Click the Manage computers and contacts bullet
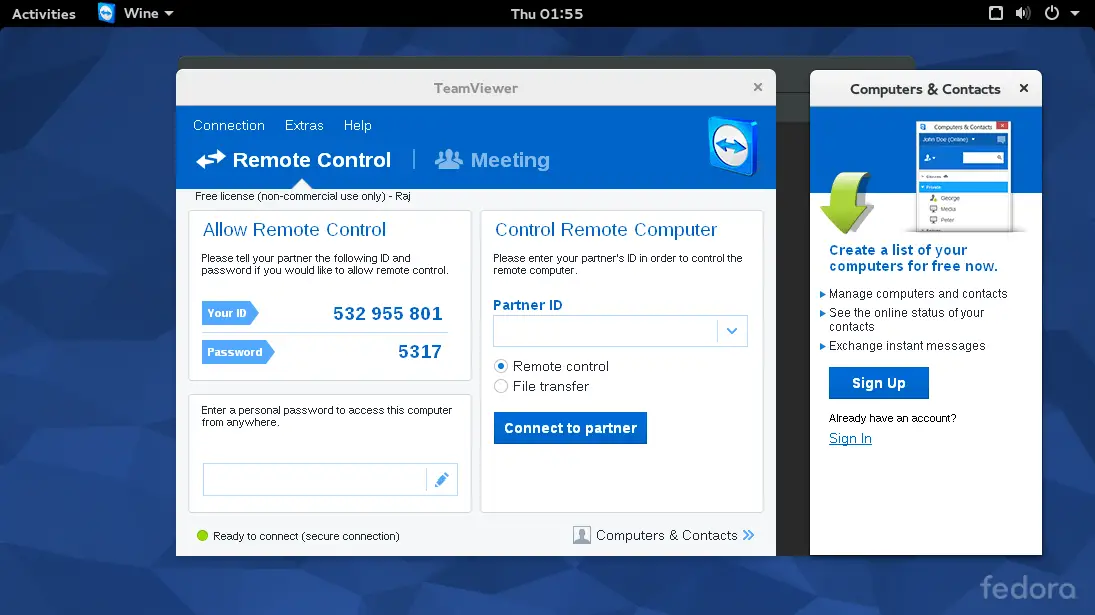 tap(918, 294)
